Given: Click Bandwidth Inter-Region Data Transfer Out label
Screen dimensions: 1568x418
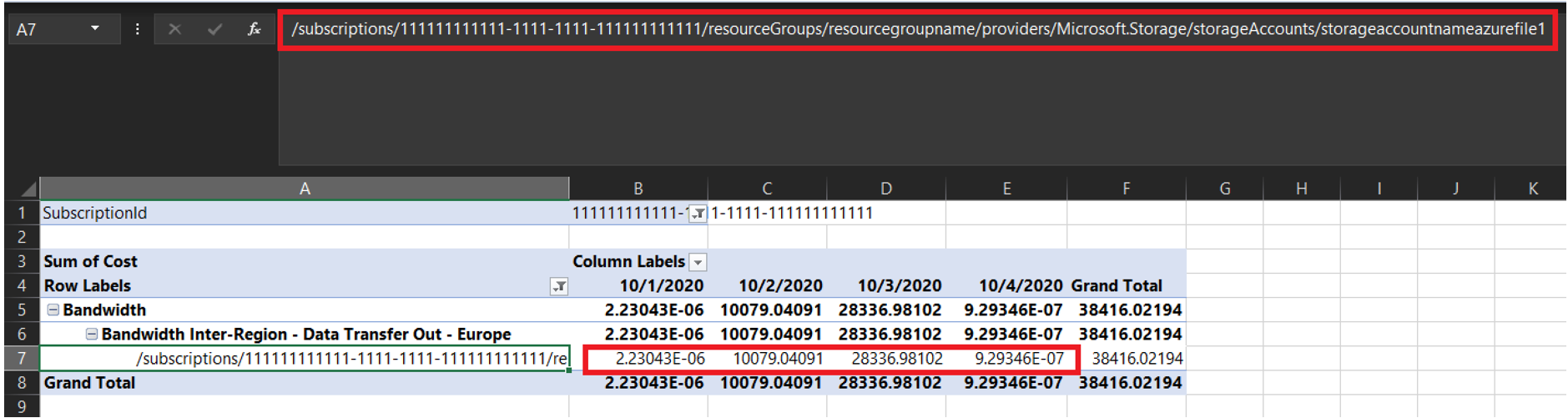Looking at the screenshot, I should click(306, 335).
